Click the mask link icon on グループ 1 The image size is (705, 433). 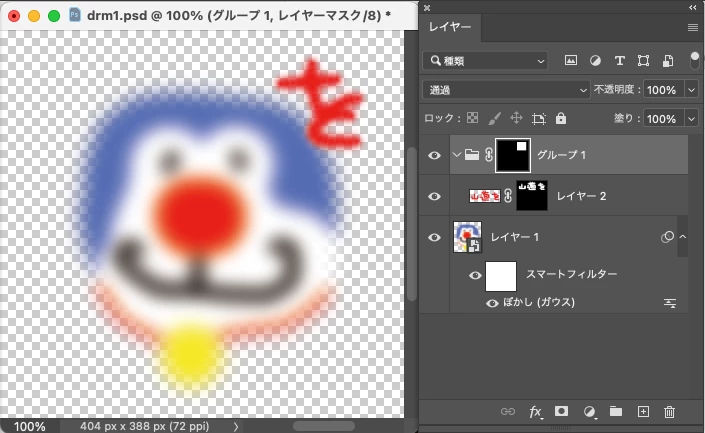(x=489, y=155)
